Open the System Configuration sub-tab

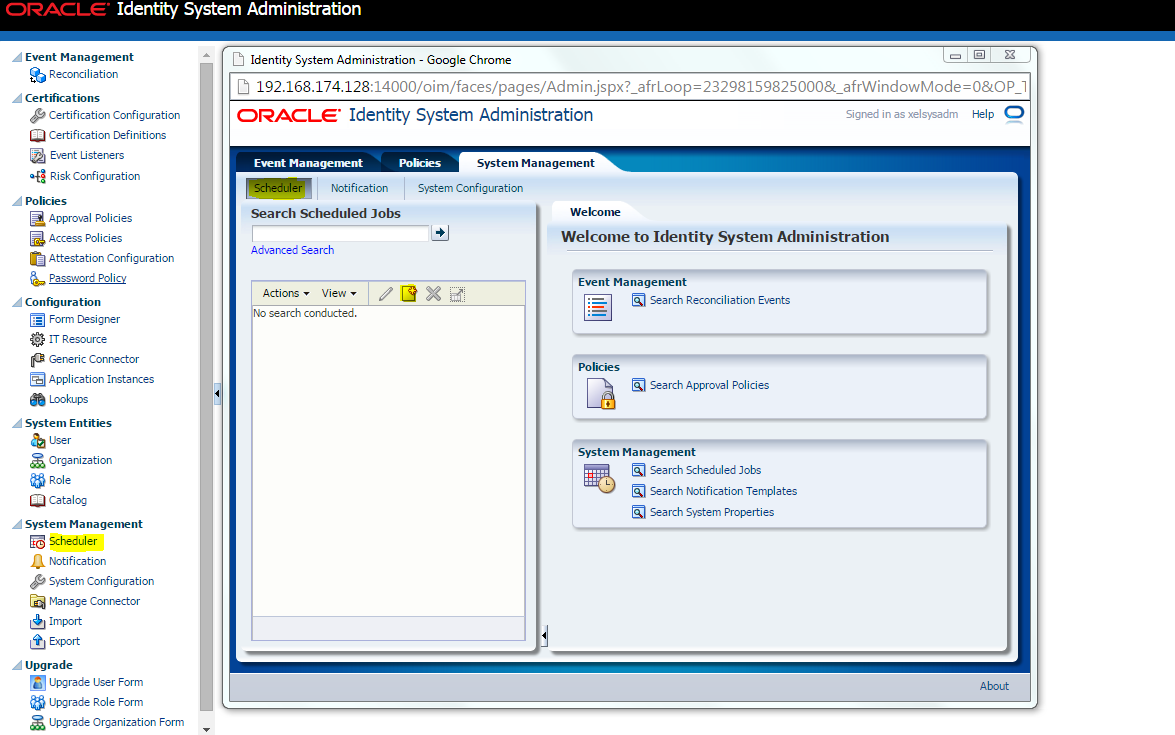click(x=471, y=188)
